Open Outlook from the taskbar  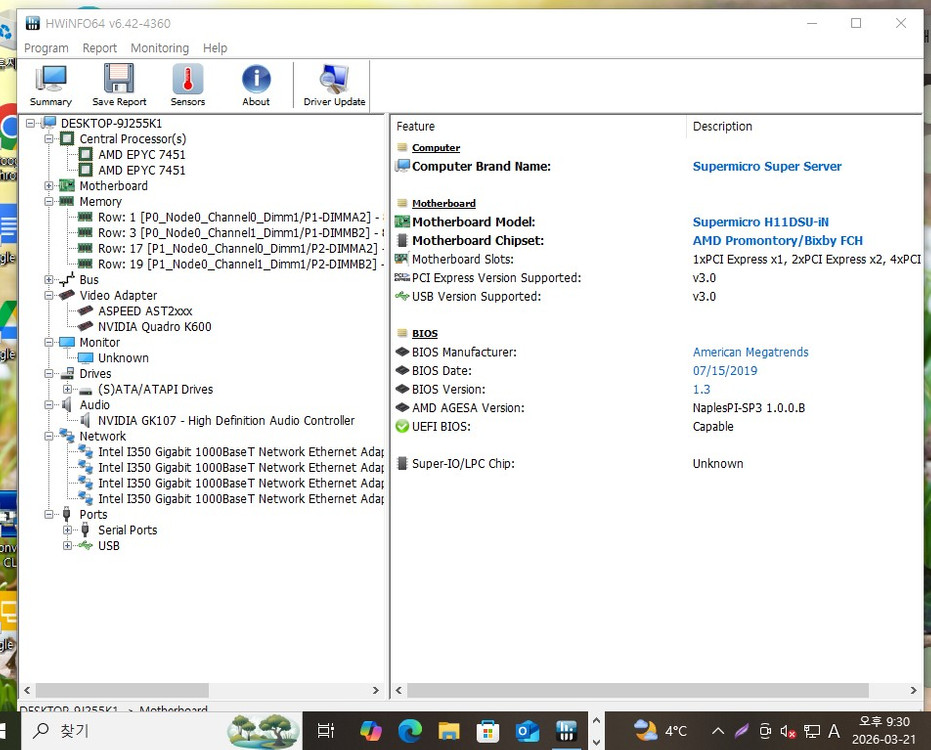pos(527,731)
